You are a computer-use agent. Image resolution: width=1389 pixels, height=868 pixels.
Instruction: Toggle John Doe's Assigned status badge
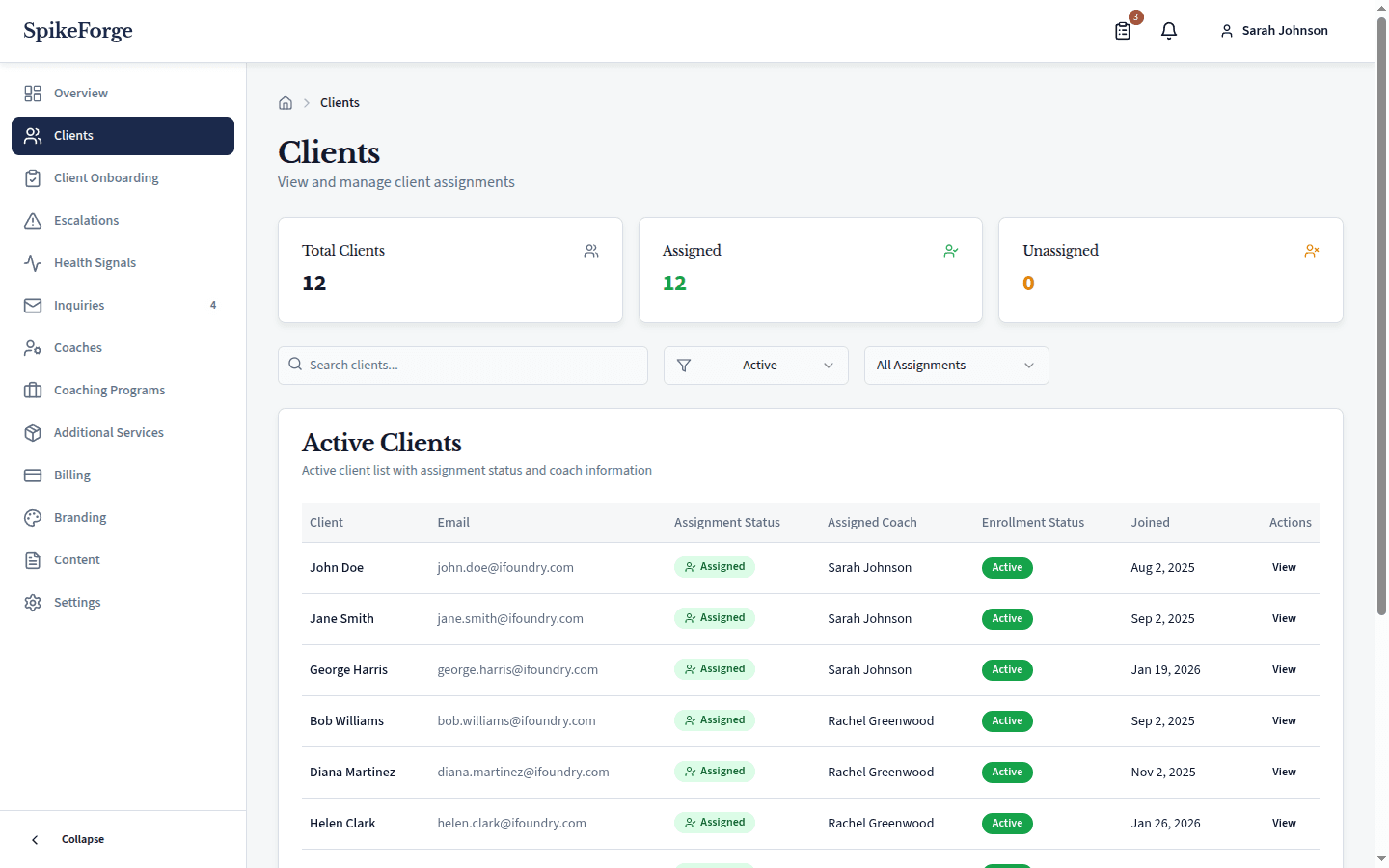point(715,567)
